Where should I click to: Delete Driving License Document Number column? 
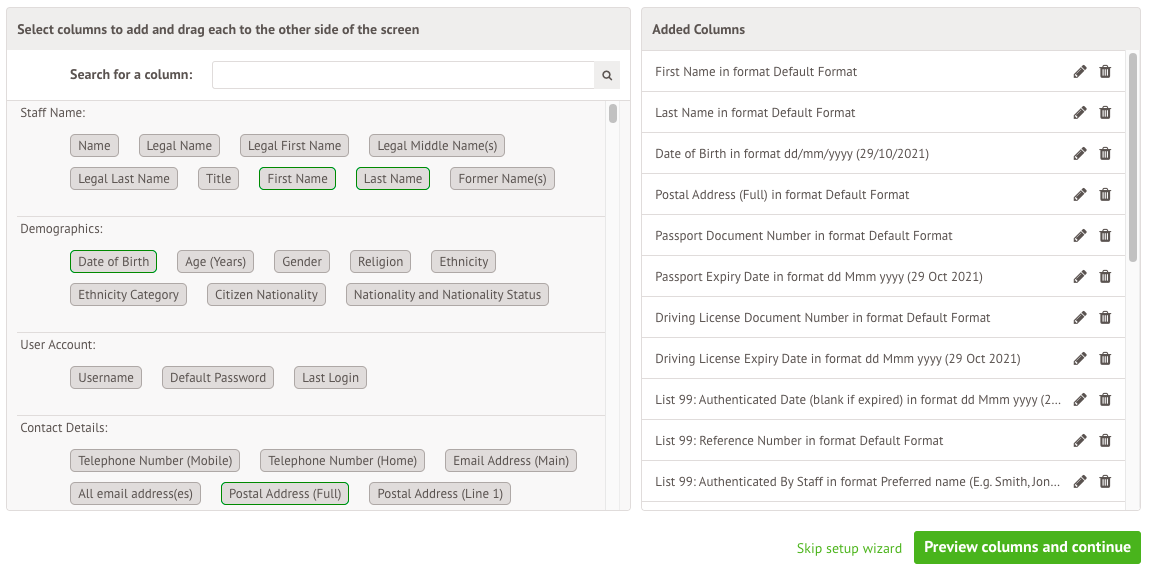click(x=1105, y=318)
